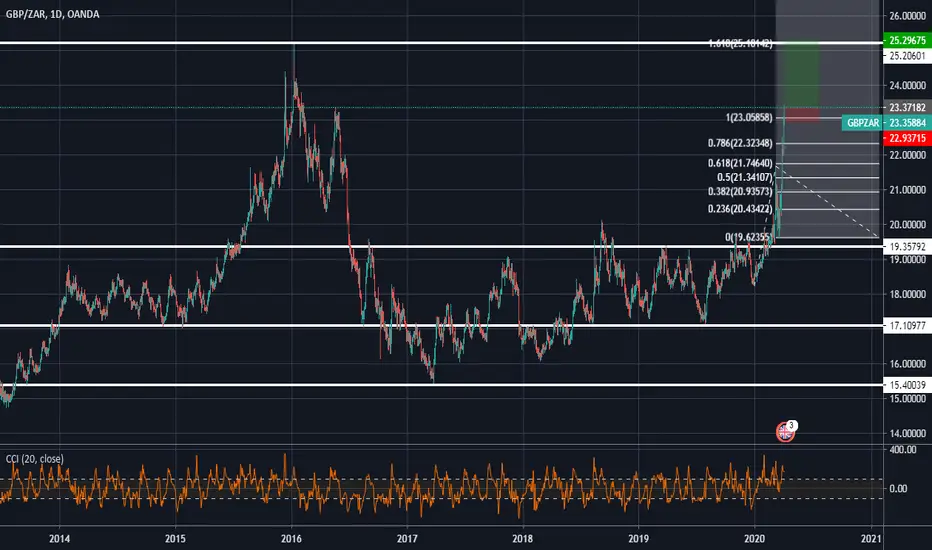Click the red stop loss zone
The height and width of the screenshot is (550, 932).
pos(801,115)
